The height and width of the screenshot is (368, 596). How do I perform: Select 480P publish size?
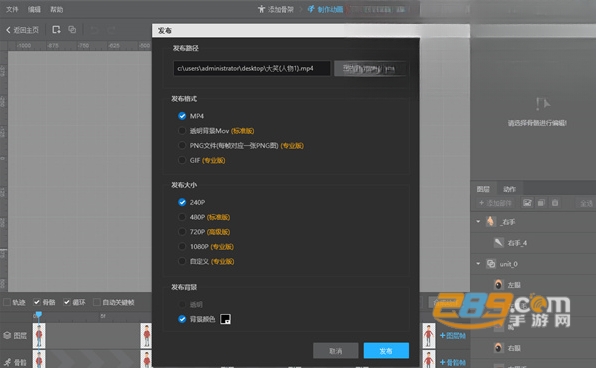pyautogui.click(x=182, y=217)
